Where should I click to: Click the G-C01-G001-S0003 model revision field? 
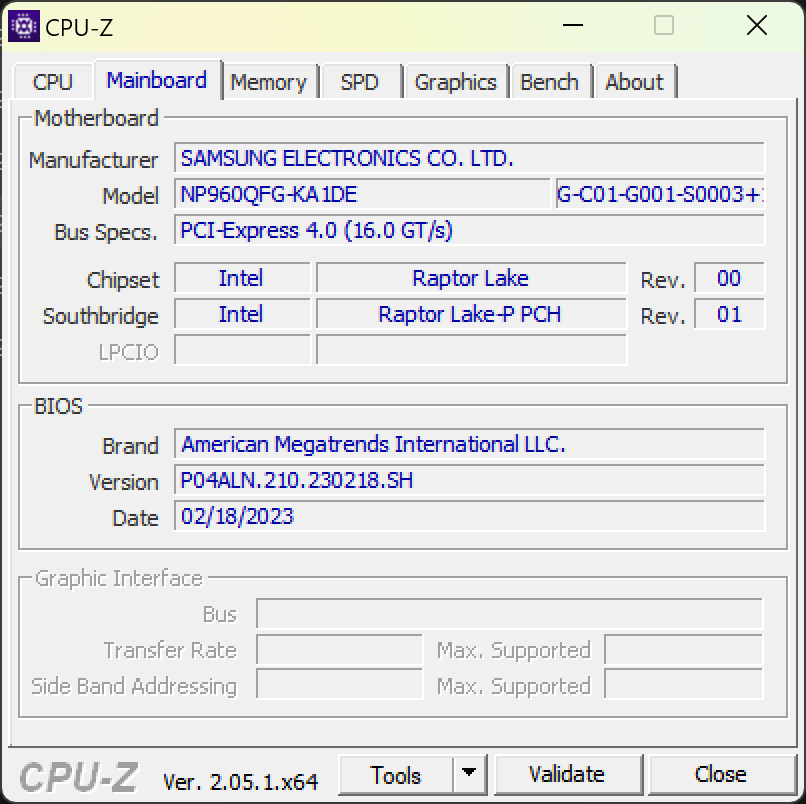(x=660, y=194)
